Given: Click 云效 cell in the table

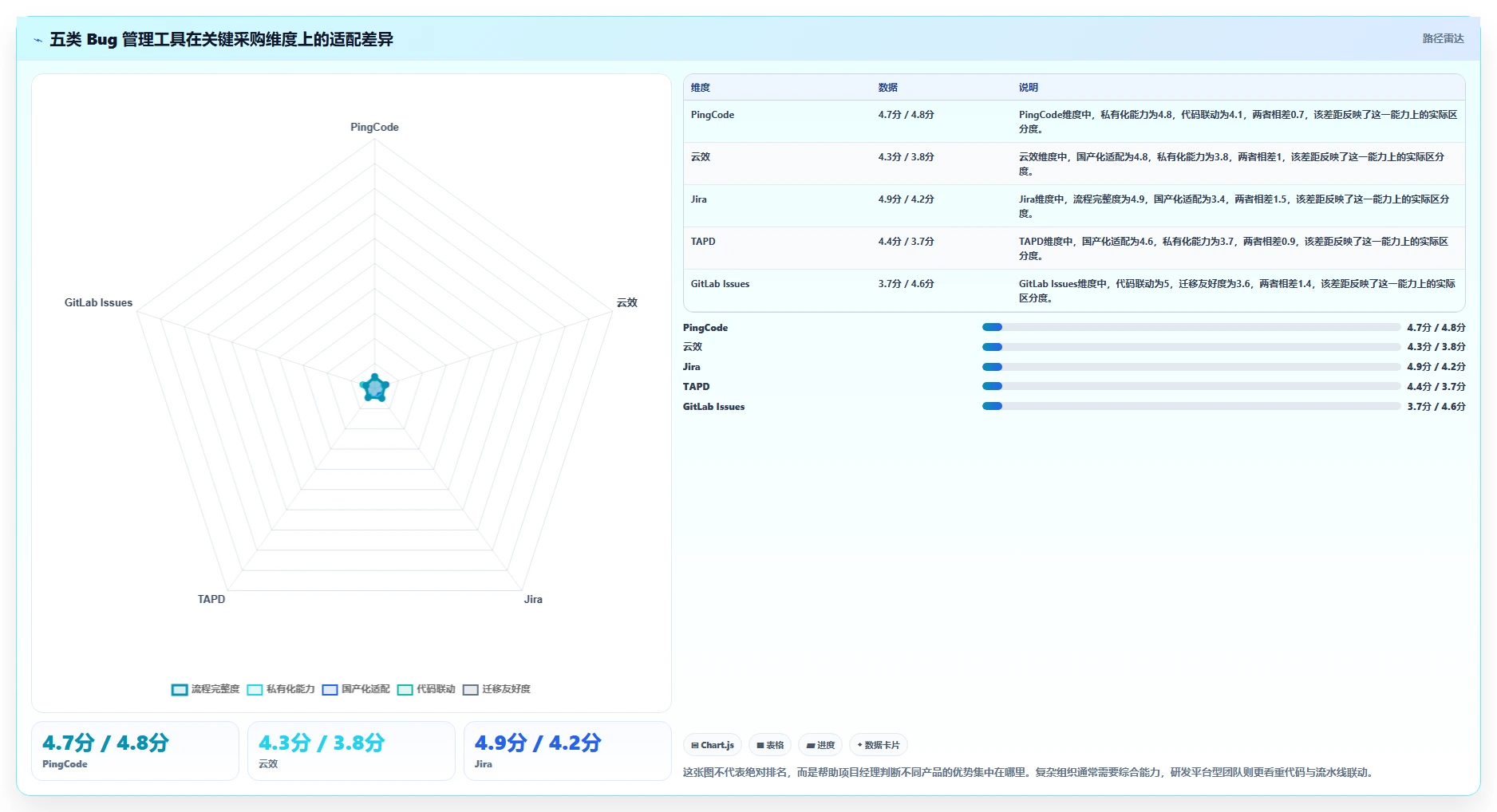Looking at the screenshot, I should pos(701,157).
